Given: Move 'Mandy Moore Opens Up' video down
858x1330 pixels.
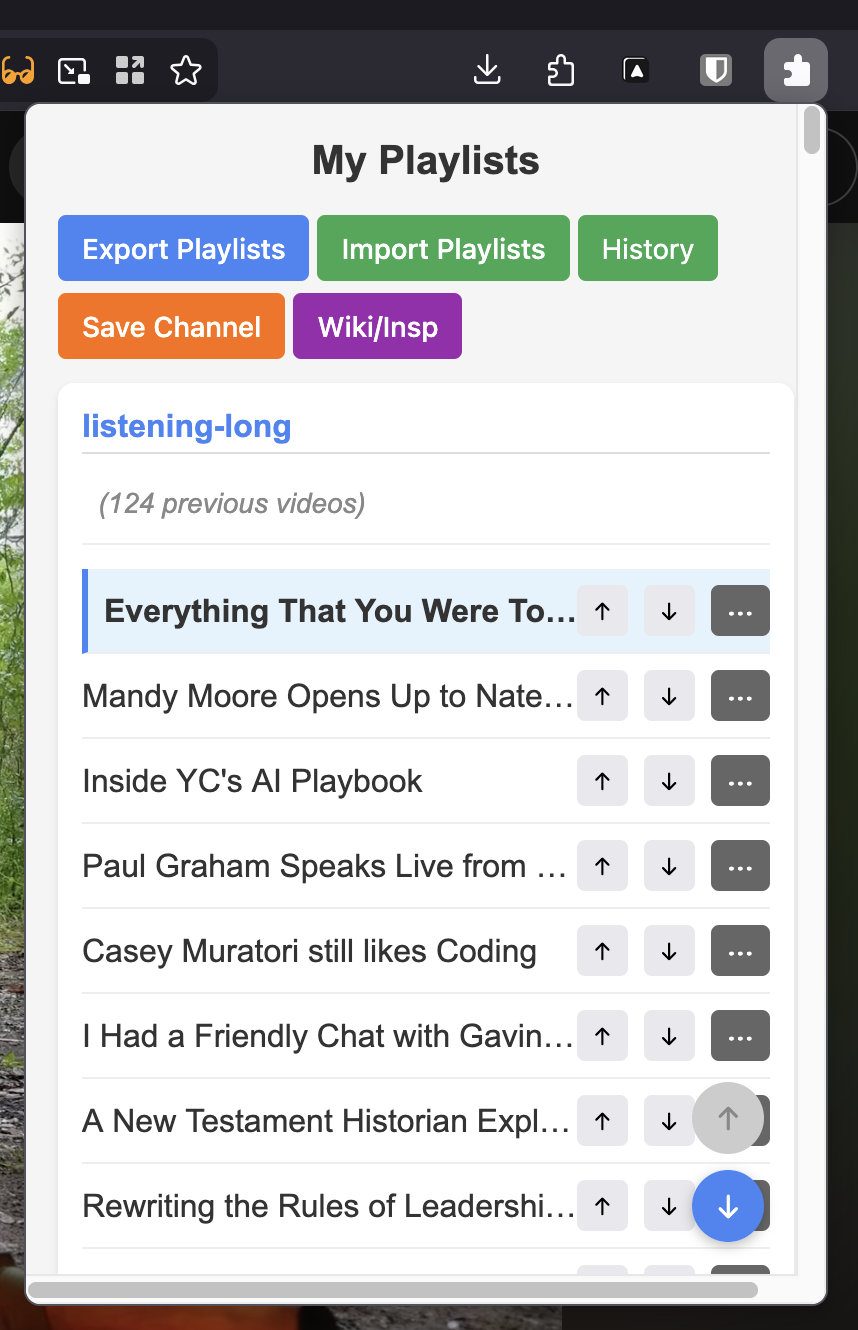Looking at the screenshot, I should pyautogui.click(x=669, y=696).
